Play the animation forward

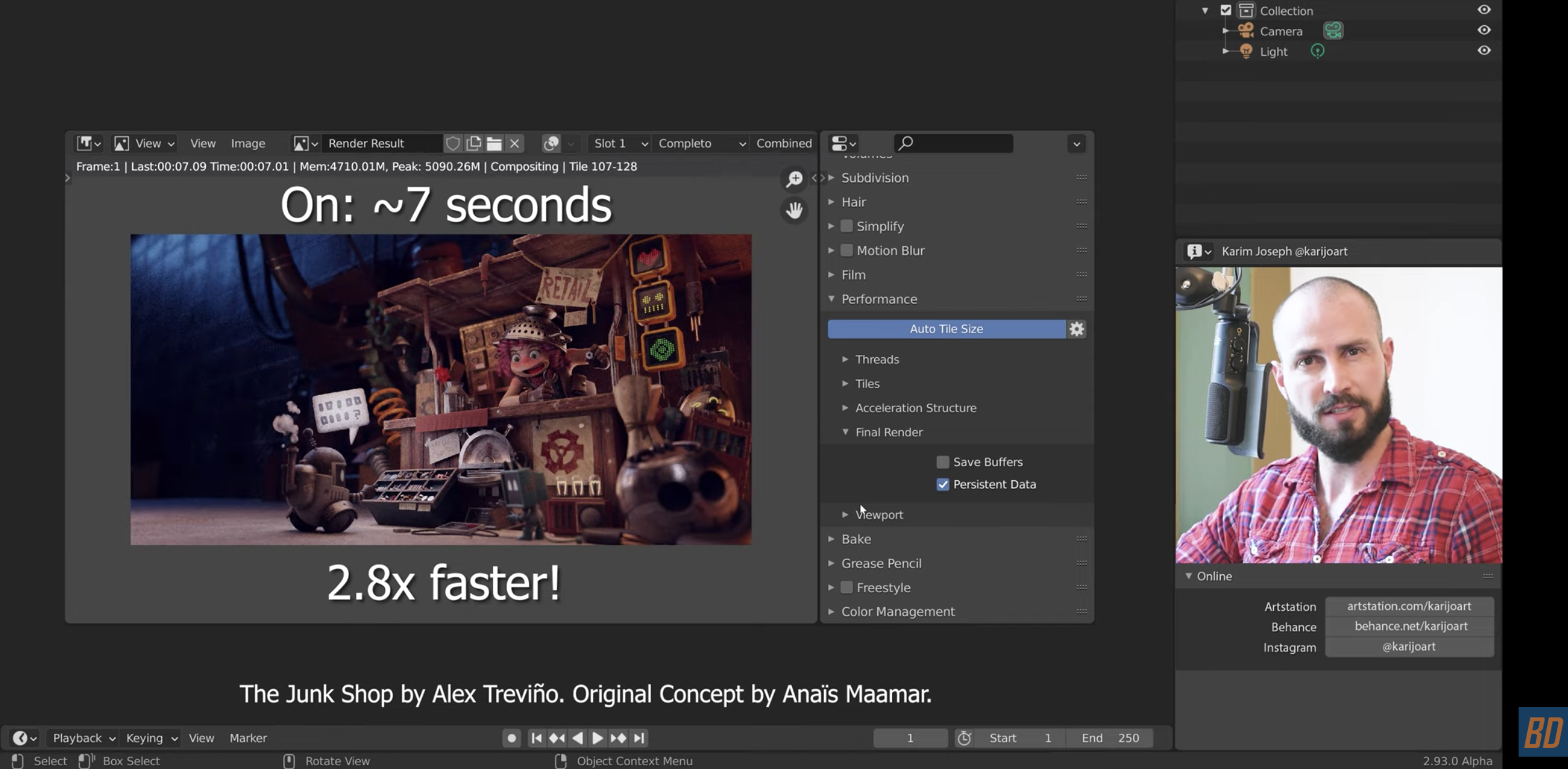pos(597,737)
